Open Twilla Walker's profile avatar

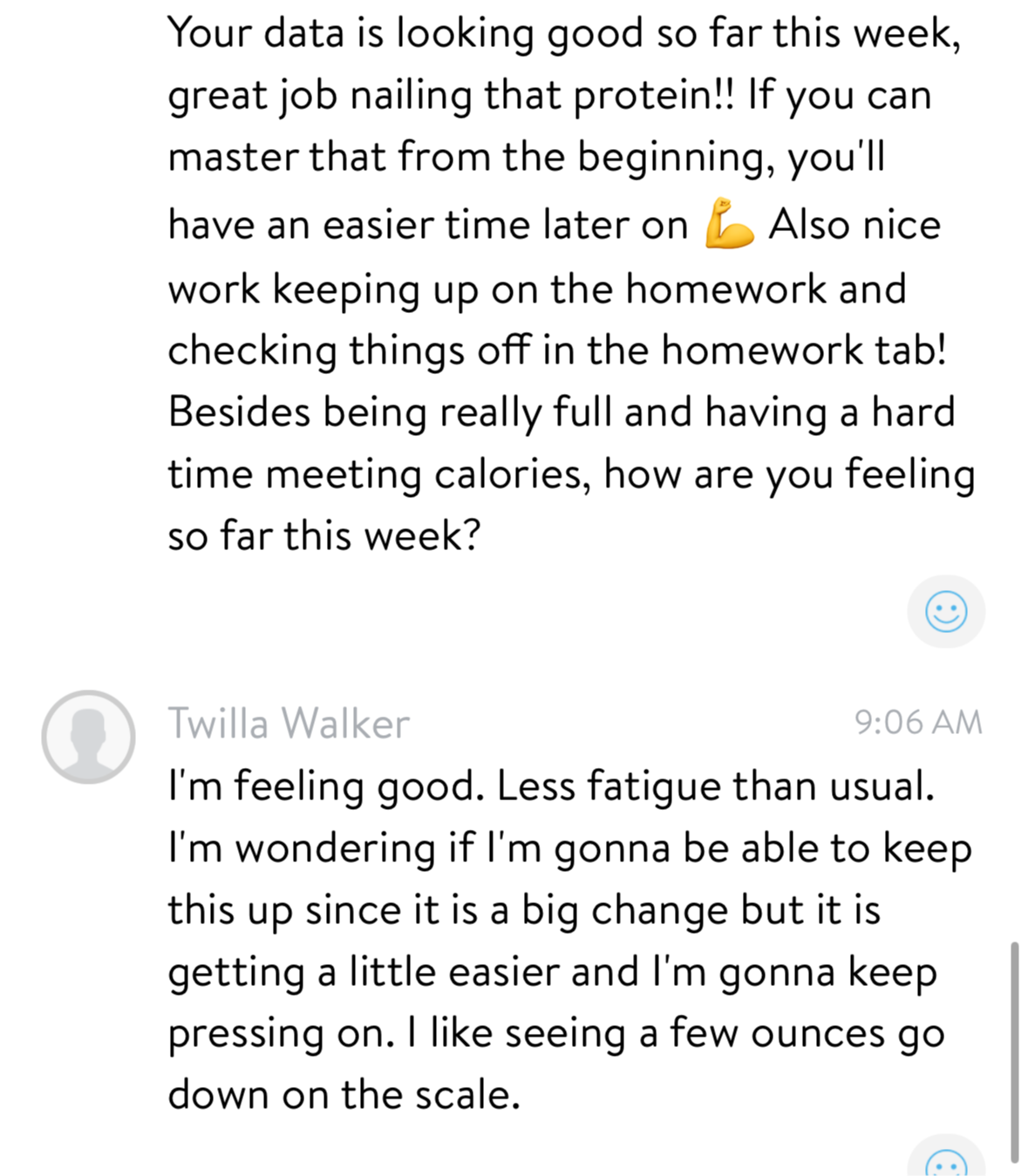pos(88,737)
